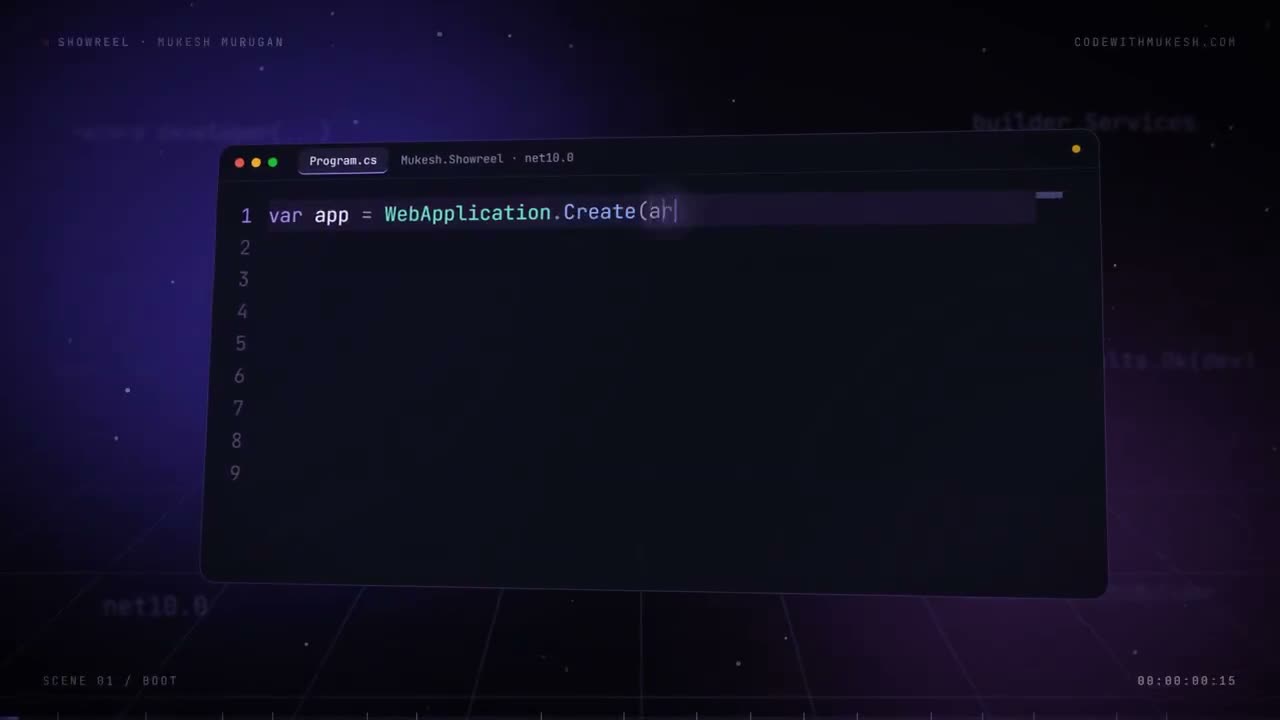This screenshot has width=1280, height=720.
Task: Click line number 5 in the gutter
Action: (x=241, y=344)
